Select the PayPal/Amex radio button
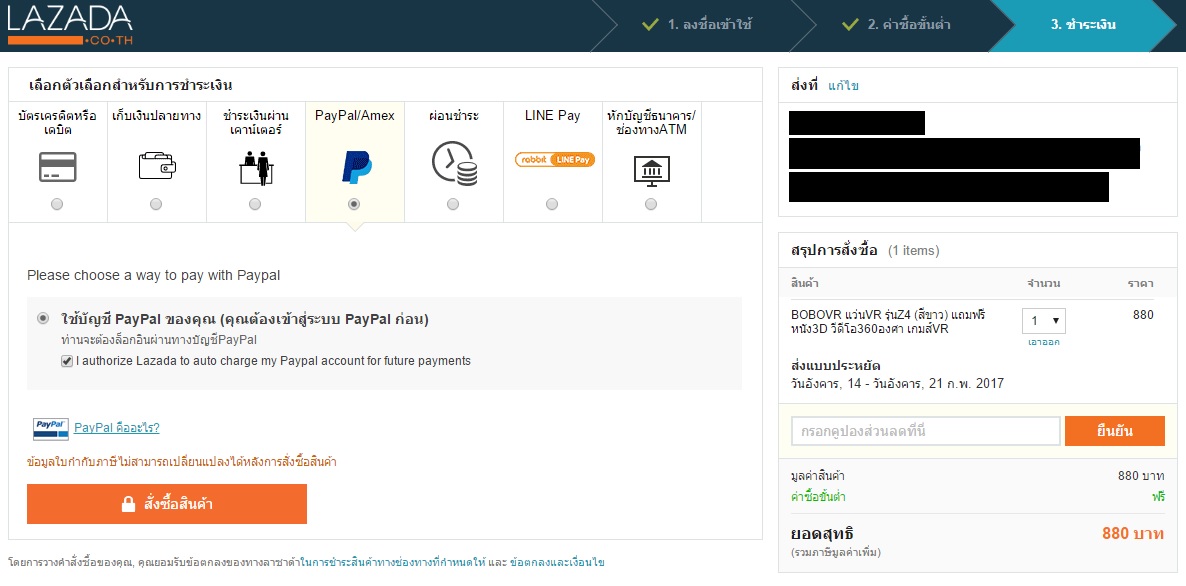The width and height of the screenshot is (1186, 586). (354, 204)
